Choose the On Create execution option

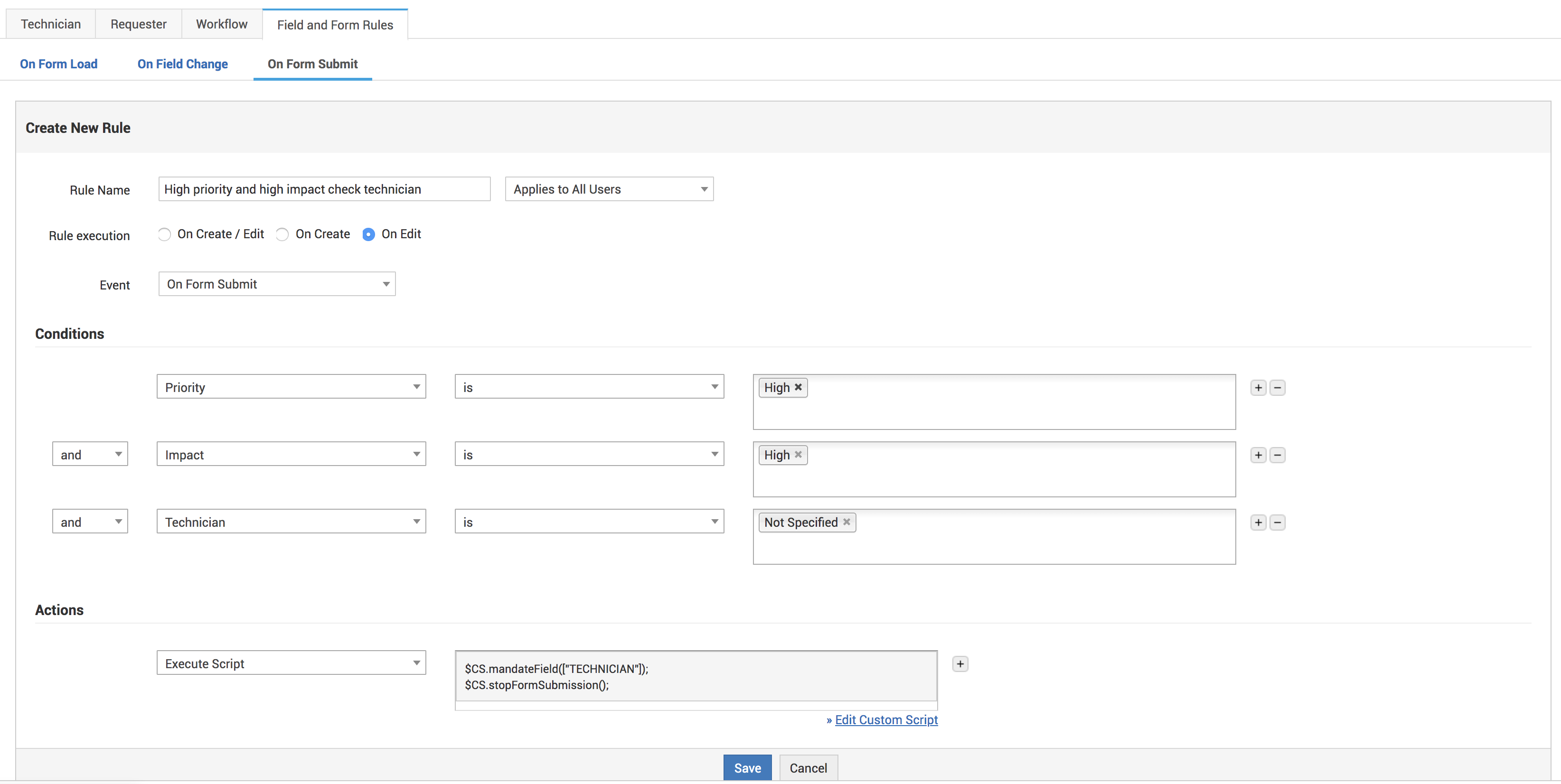tap(282, 234)
